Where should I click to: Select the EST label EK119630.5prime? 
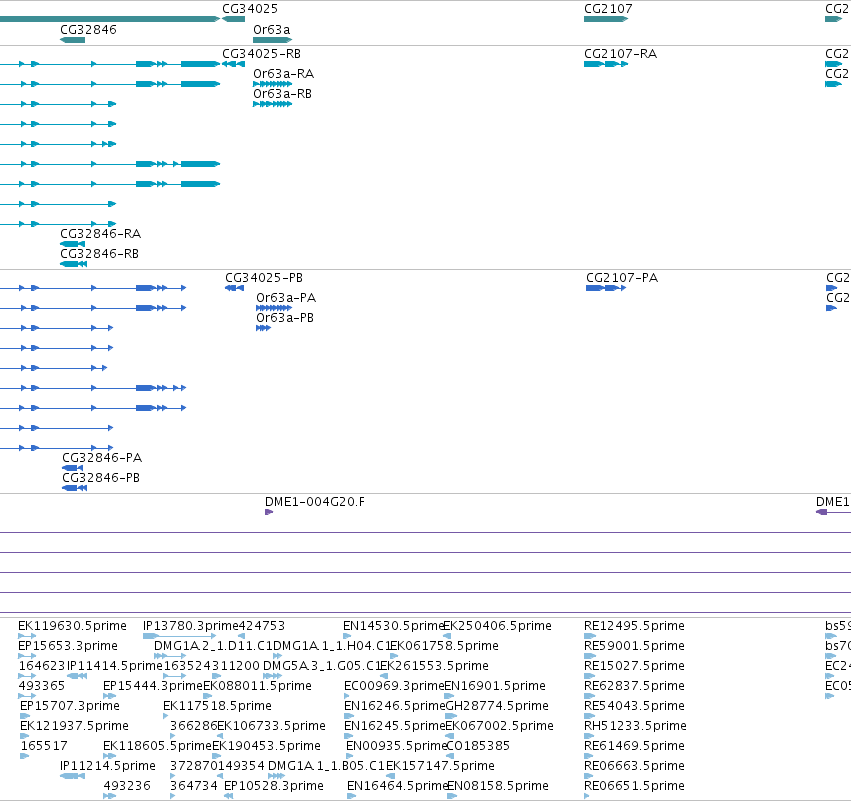click(x=72, y=626)
